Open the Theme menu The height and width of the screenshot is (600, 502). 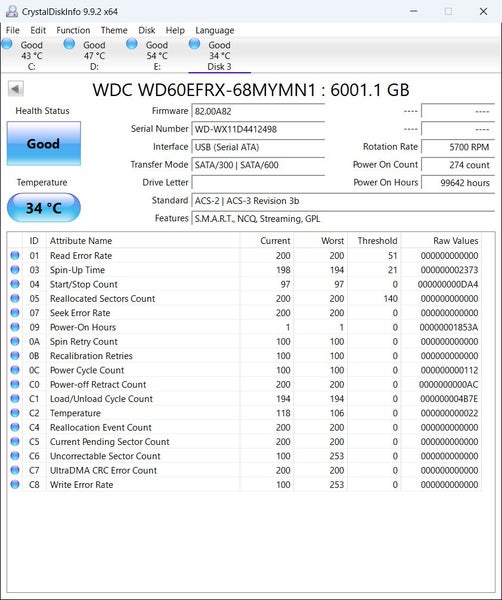[114, 30]
